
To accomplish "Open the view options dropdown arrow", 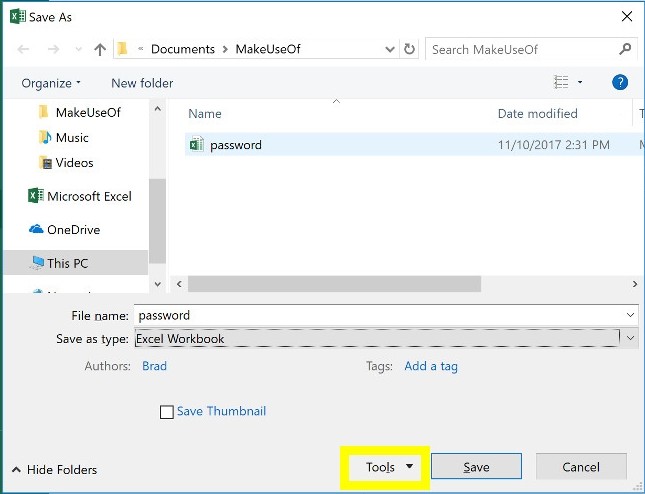I will coord(580,82).
